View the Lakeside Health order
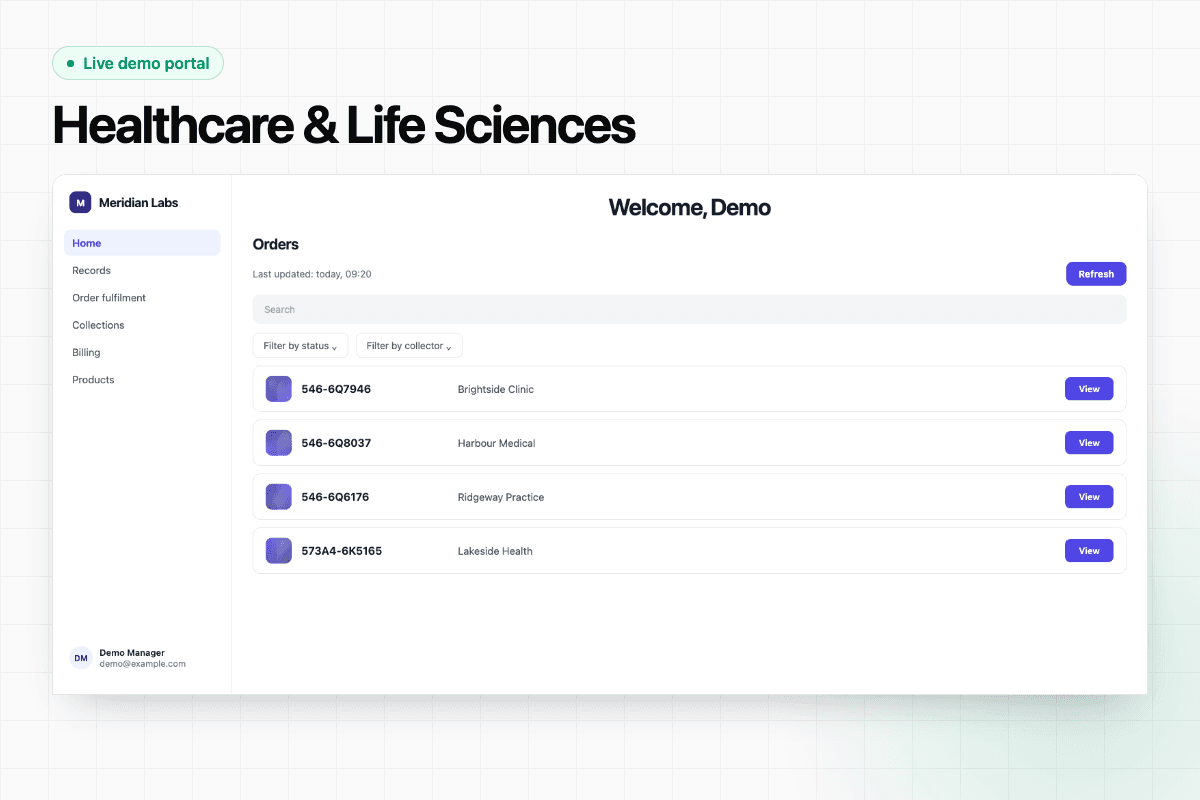 [x=1089, y=551]
